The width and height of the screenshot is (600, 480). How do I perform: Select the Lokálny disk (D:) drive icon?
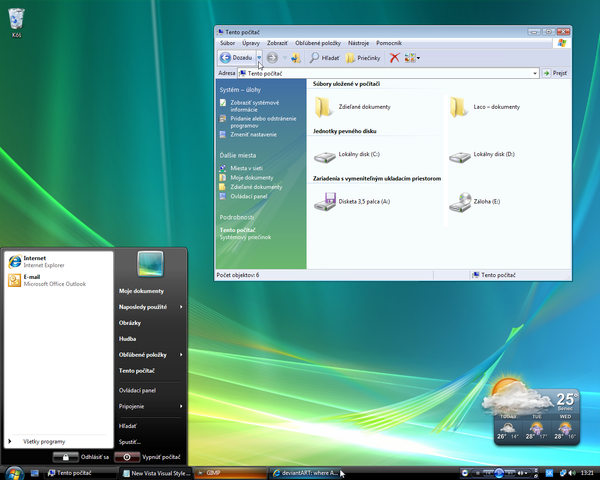tap(460, 156)
